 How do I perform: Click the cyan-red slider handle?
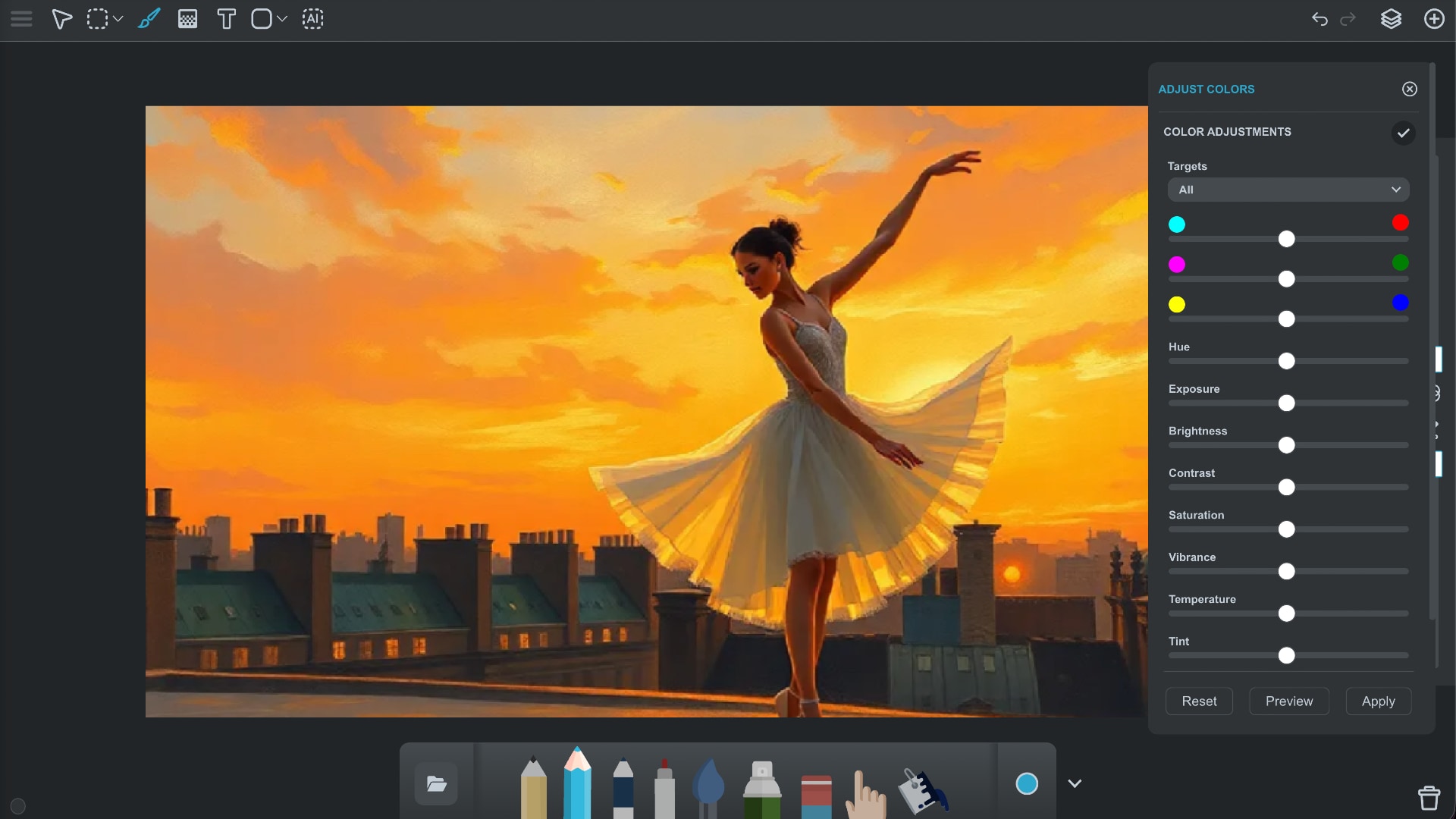(1287, 240)
